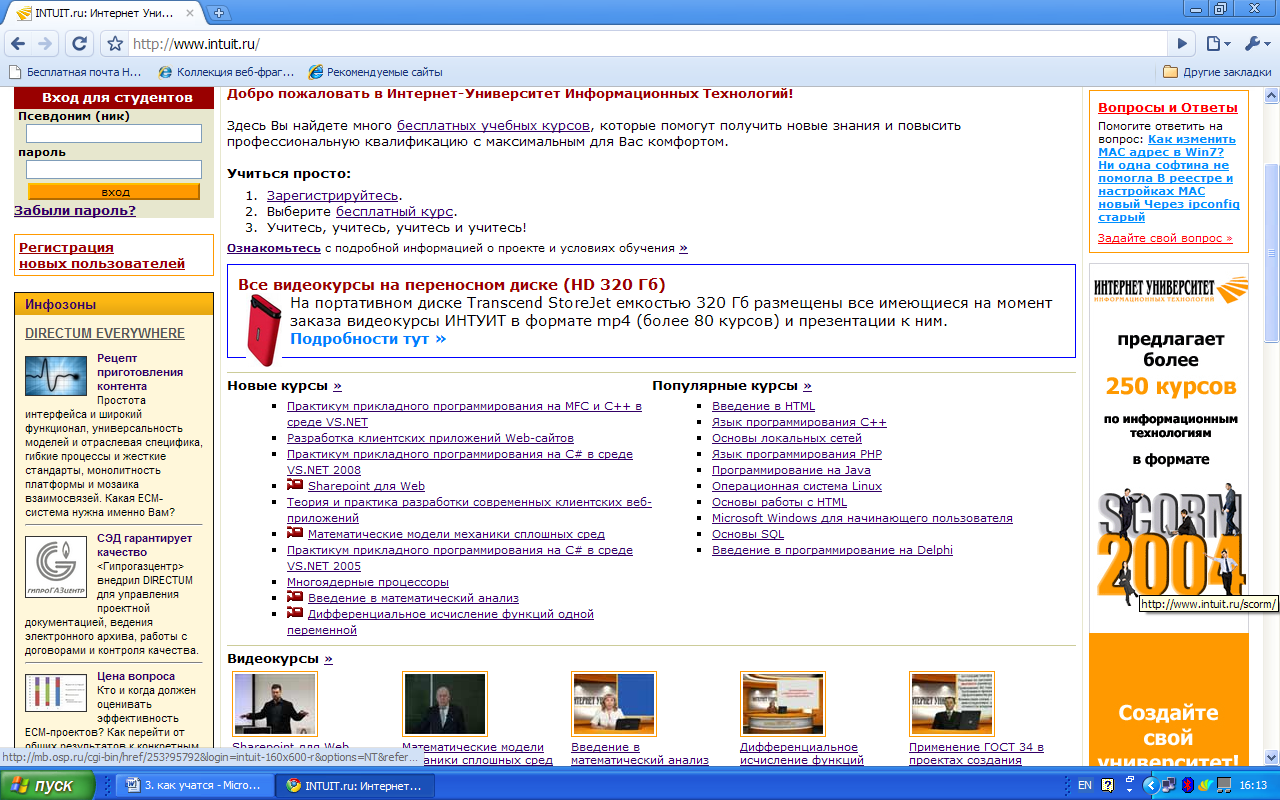Viewport: 1280px width, 800px height.
Task: Open Язык программирования C++ course
Action: (799, 422)
